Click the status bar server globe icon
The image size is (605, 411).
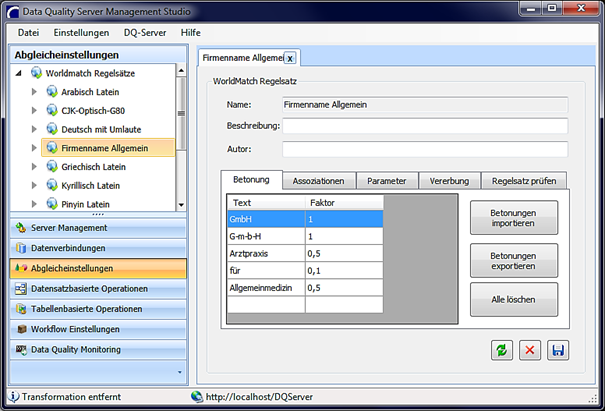197,396
